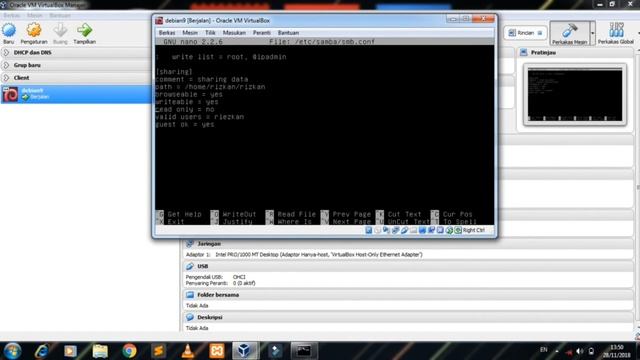Open Berkas menu in debian9 window
Image resolution: width=640 pixels, height=360 pixels.
[167, 33]
